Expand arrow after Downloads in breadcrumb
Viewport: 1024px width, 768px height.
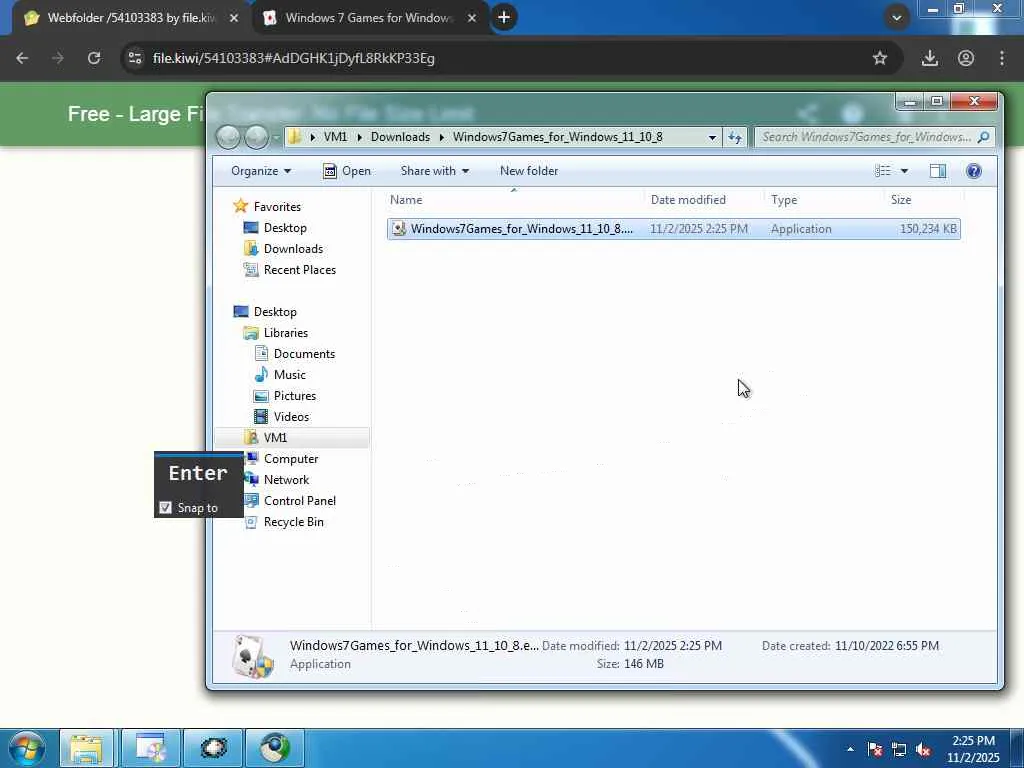pyautogui.click(x=441, y=137)
